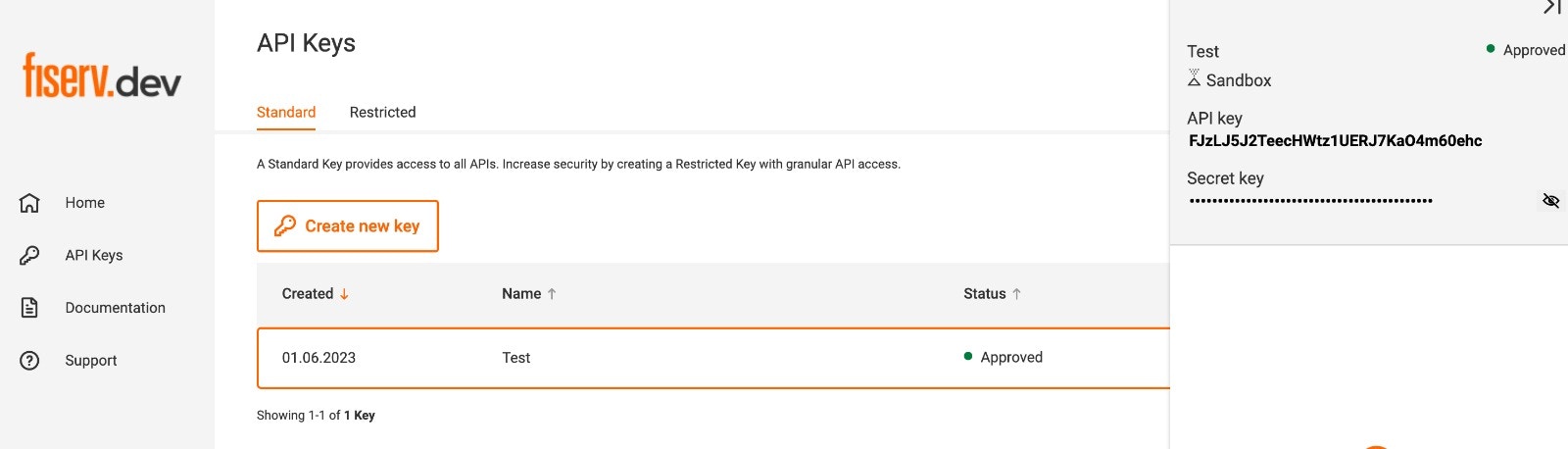
Task: Select the Standard tab
Action: click(x=286, y=112)
